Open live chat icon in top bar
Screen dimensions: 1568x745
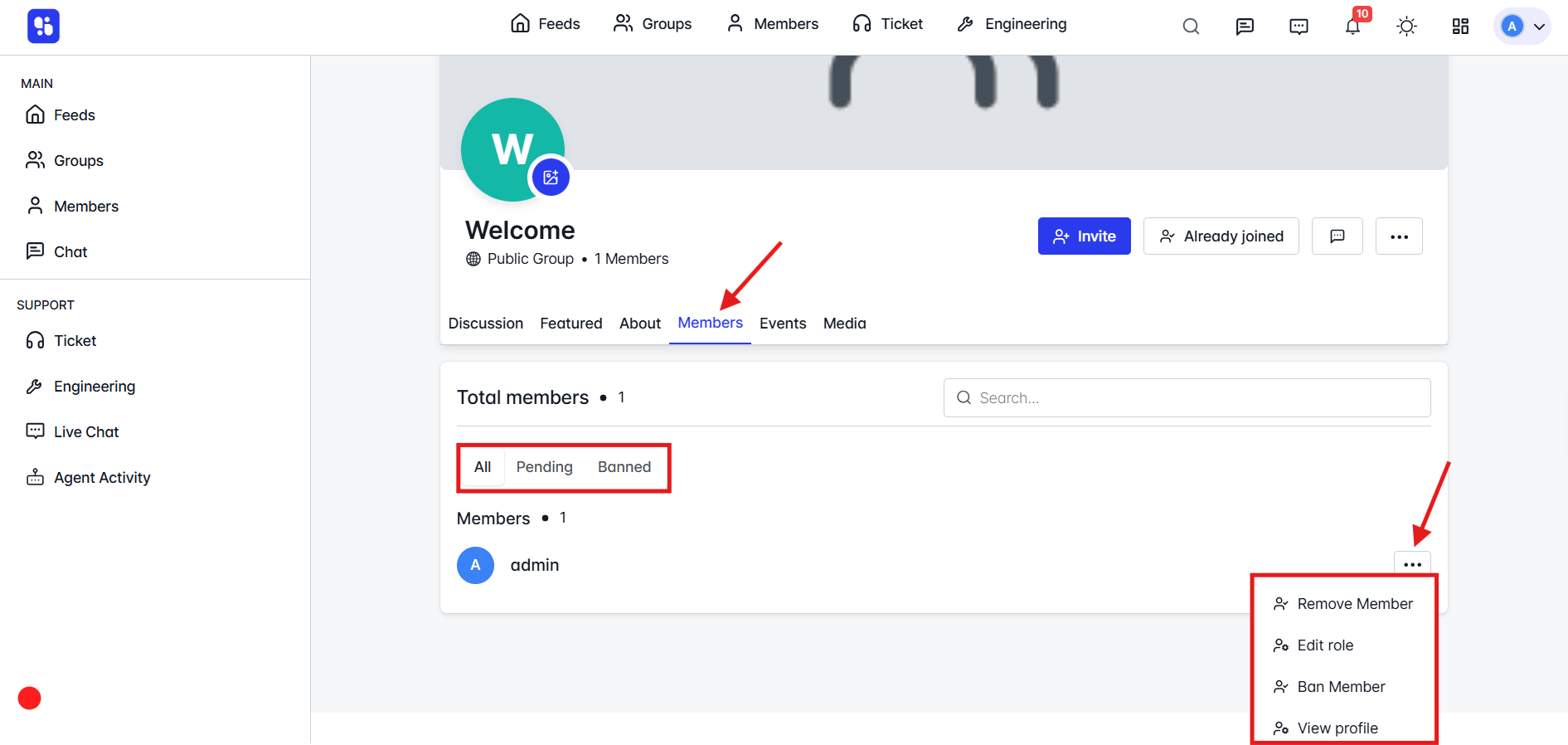click(1299, 27)
